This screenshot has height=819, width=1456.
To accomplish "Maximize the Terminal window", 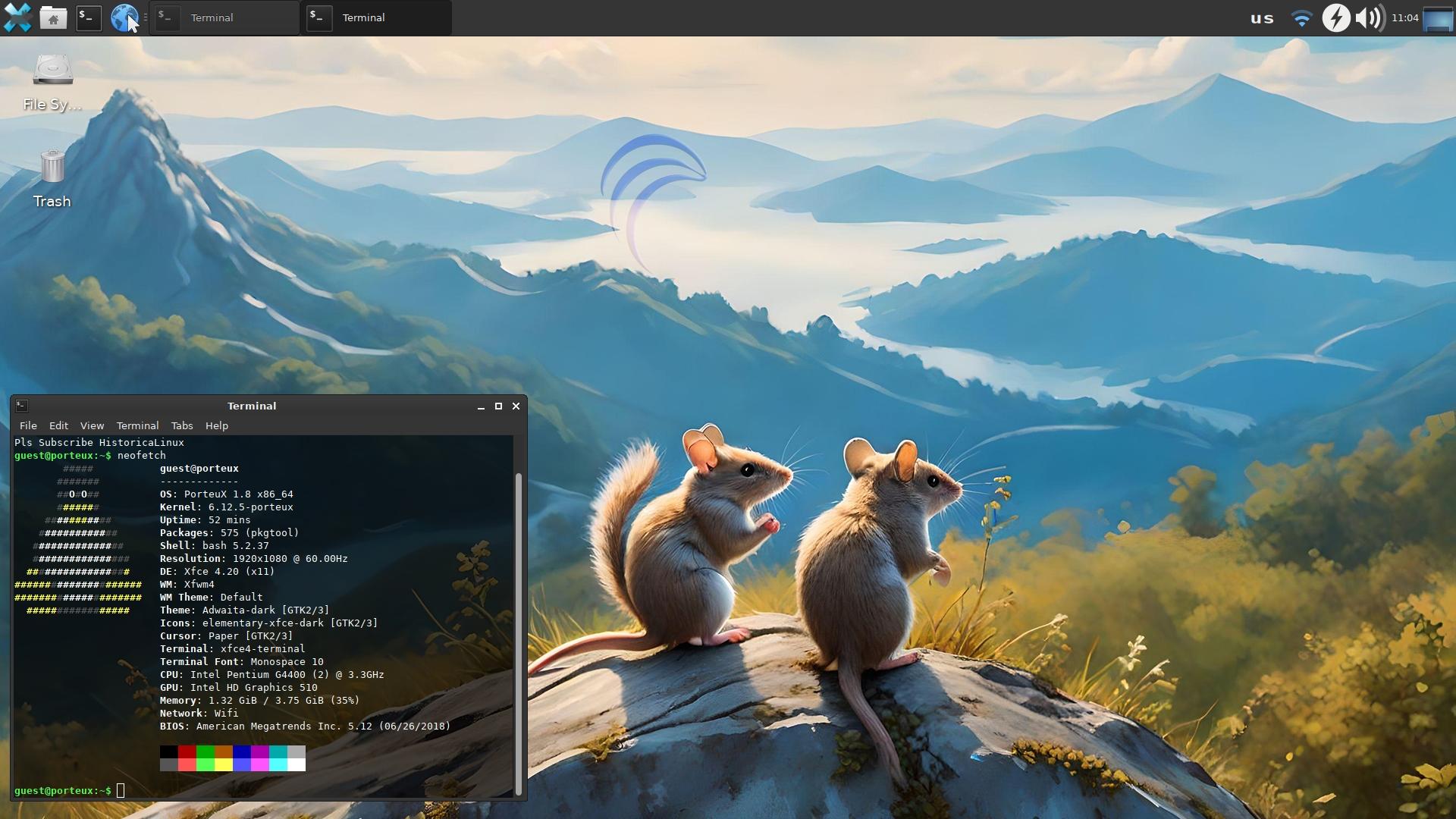I will click(498, 406).
